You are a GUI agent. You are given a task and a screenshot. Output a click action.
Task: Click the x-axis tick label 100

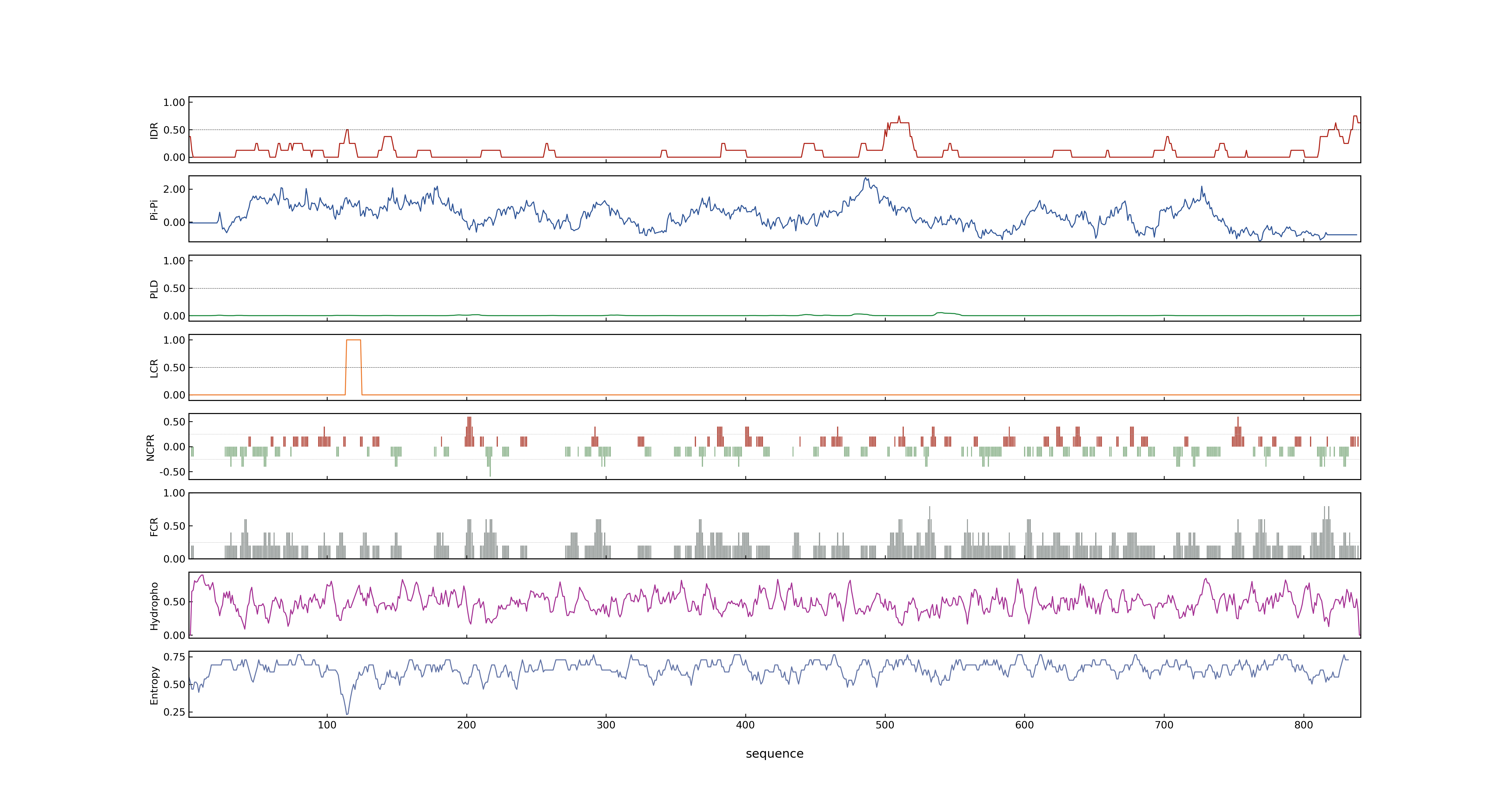pos(327,725)
